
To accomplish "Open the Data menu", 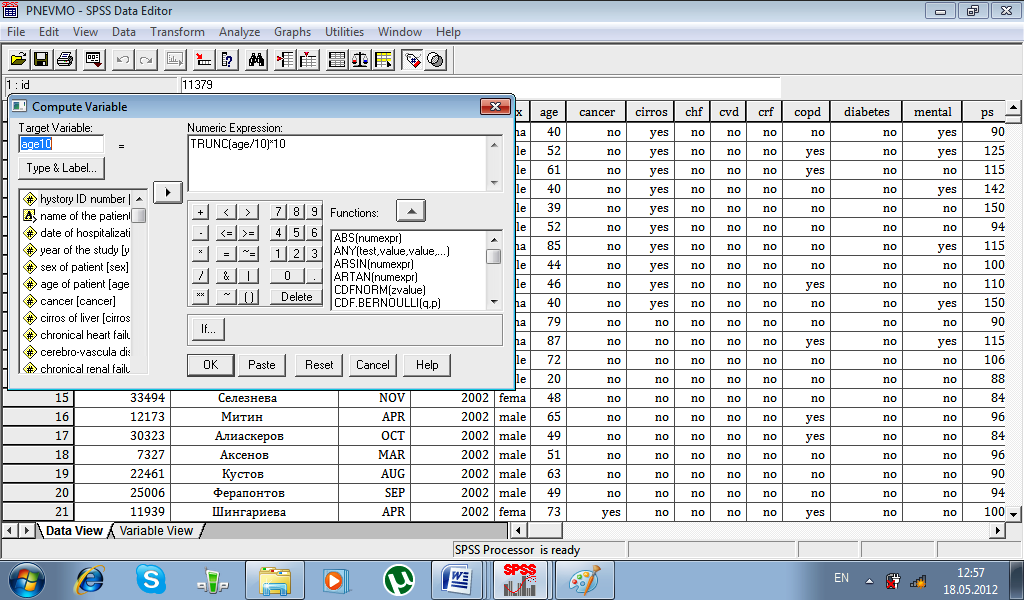I will click(123, 31).
